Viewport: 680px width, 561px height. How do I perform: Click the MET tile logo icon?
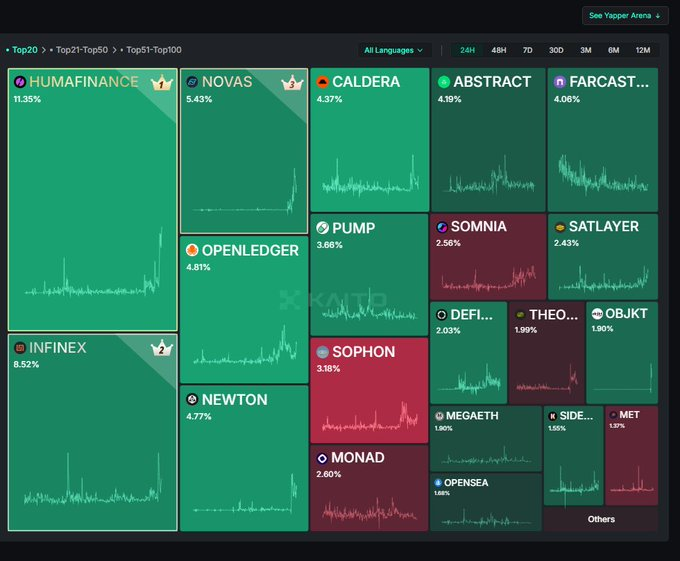pos(613,415)
